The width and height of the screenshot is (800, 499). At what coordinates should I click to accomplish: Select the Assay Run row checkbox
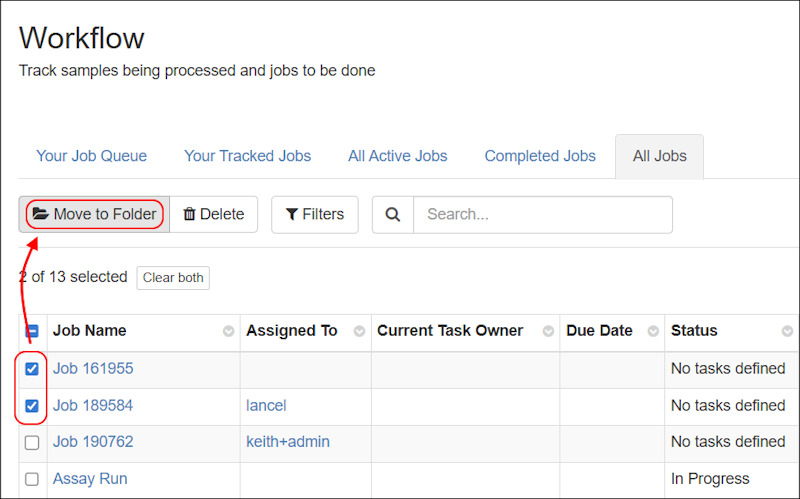click(x=32, y=479)
